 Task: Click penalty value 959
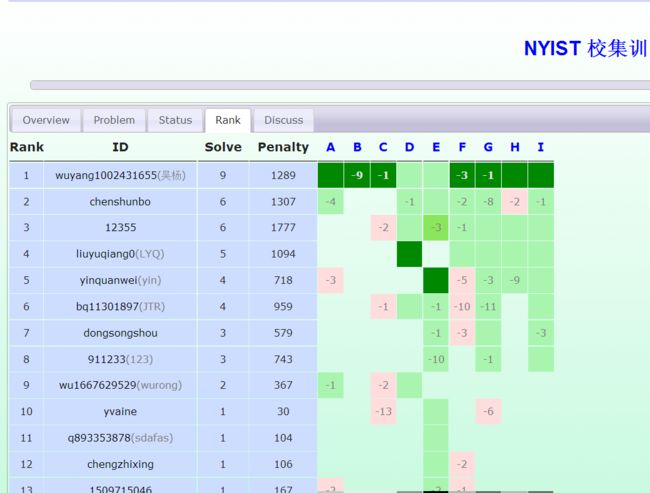pos(283,307)
